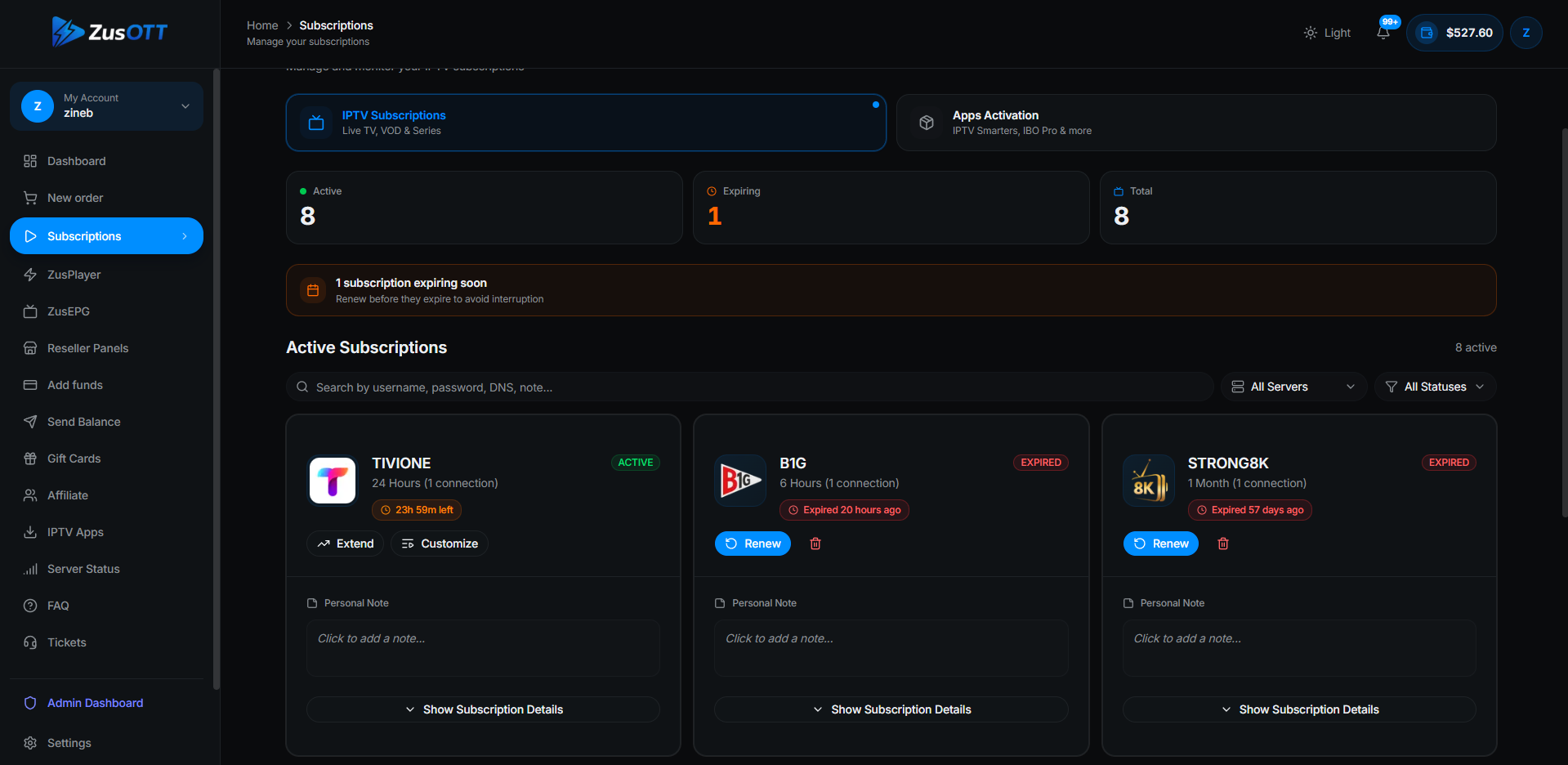Go to Dashboard in sidebar
This screenshot has height=765, width=1568.
tap(106, 161)
